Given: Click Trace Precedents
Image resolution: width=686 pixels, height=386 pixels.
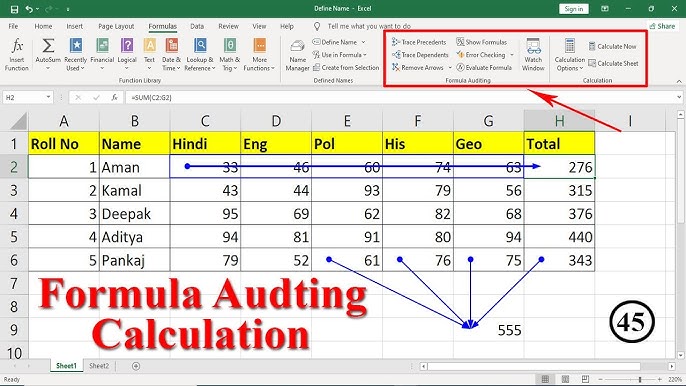Looking at the screenshot, I should tap(419, 42).
